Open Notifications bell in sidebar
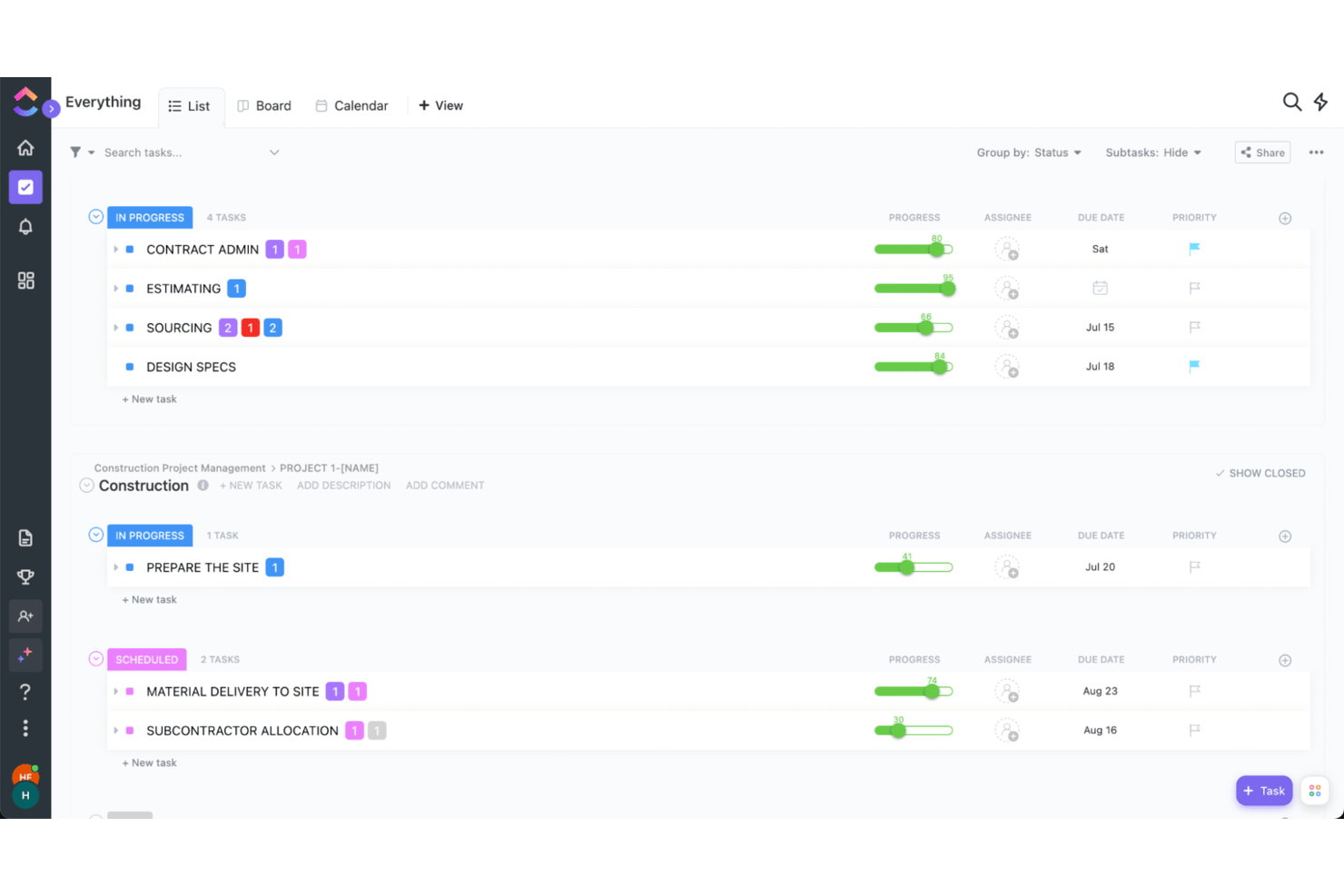Viewport: 1344px width, 896px height. [25, 227]
